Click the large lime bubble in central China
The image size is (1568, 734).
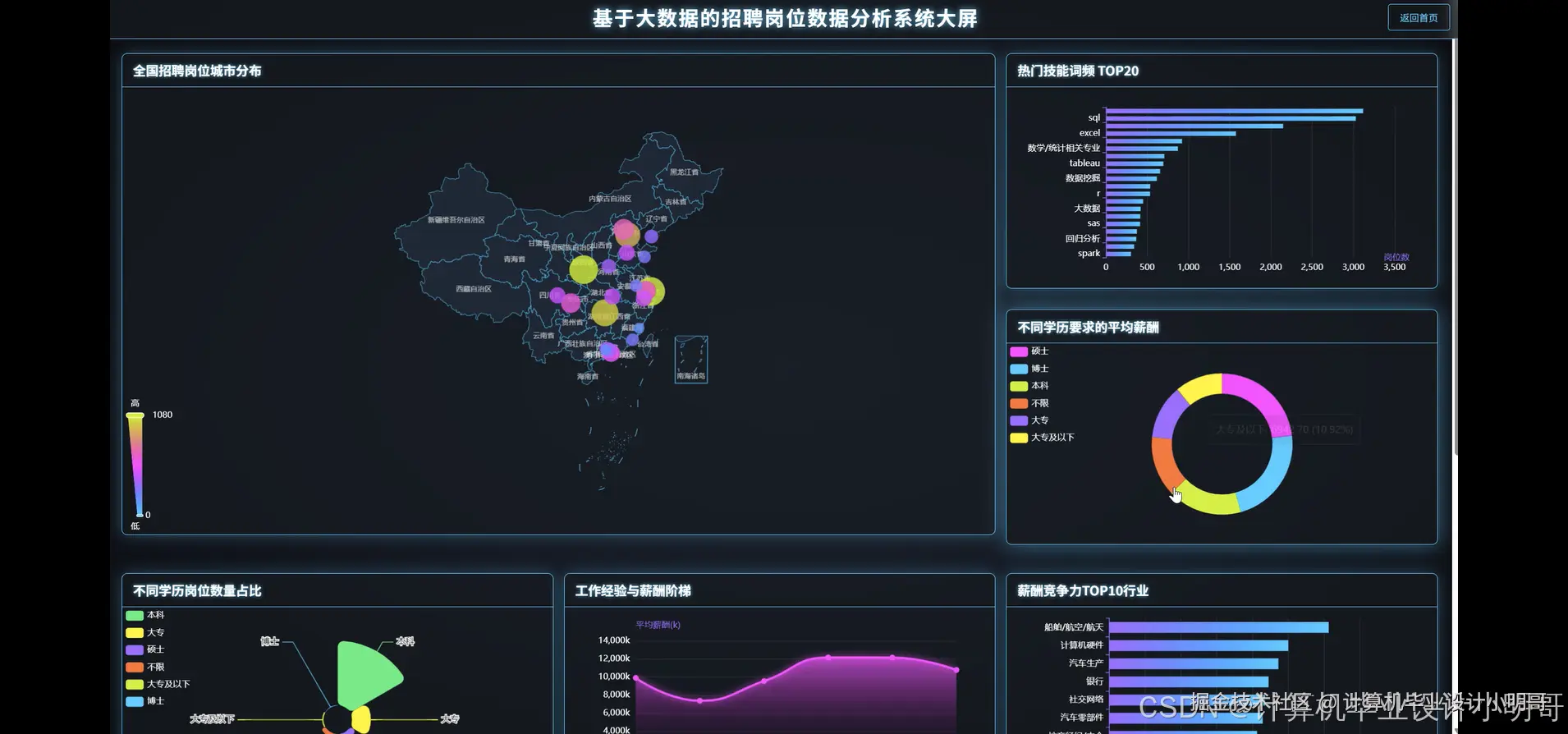pos(584,269)
